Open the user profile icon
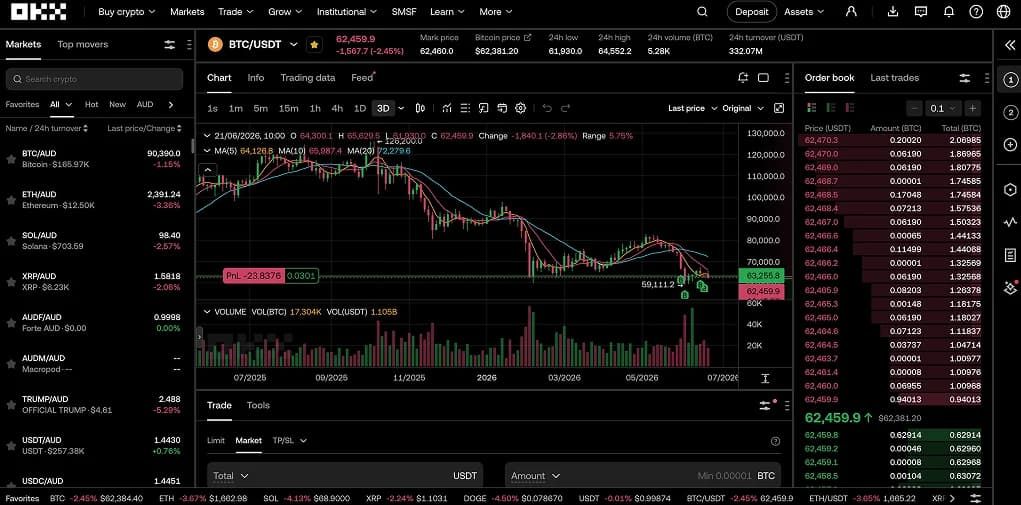Image resolution: width=1021 pixels, height=505 pixels. tap(851, 12)
